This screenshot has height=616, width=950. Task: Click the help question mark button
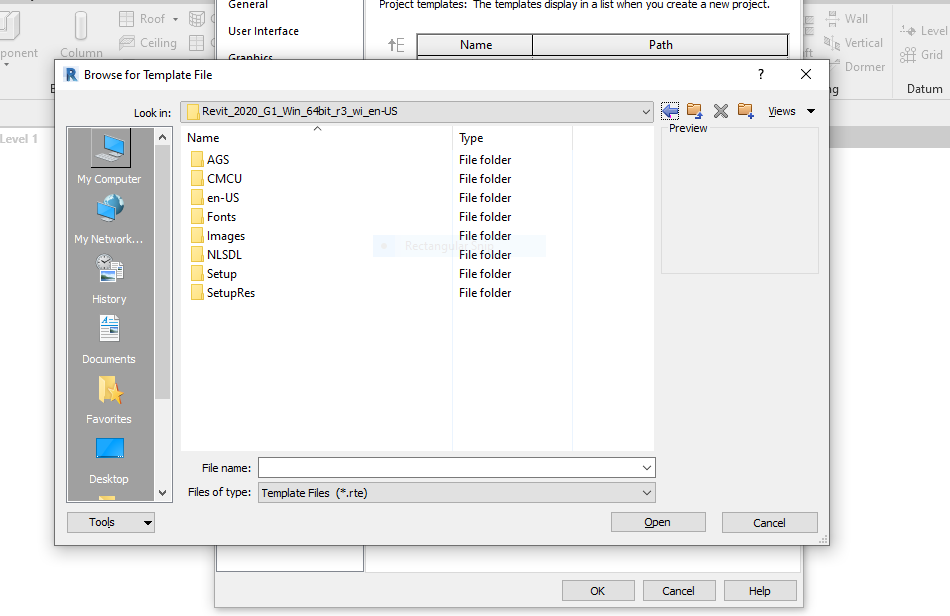tap(761, 74)
